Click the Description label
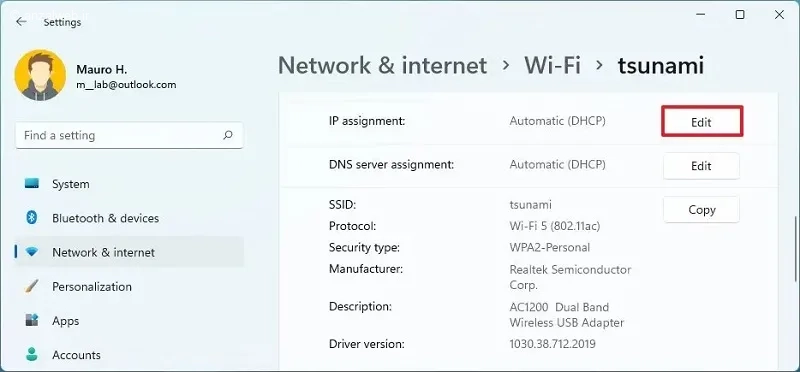Image resolution: width=800 pixels, height=372 pixels. [x=360, y=307]
